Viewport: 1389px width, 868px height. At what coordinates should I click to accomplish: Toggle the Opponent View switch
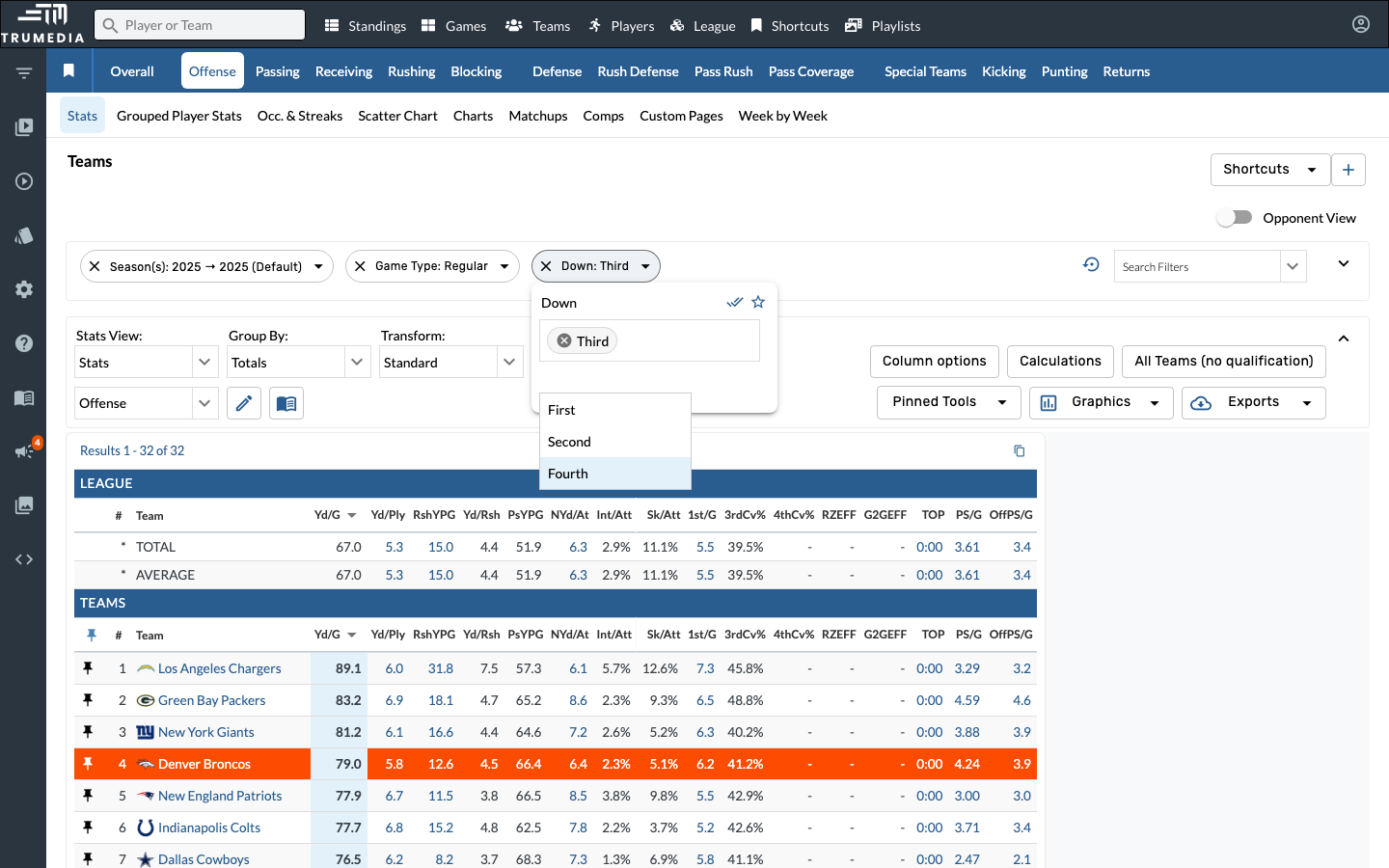click(x=1235, y=218)
